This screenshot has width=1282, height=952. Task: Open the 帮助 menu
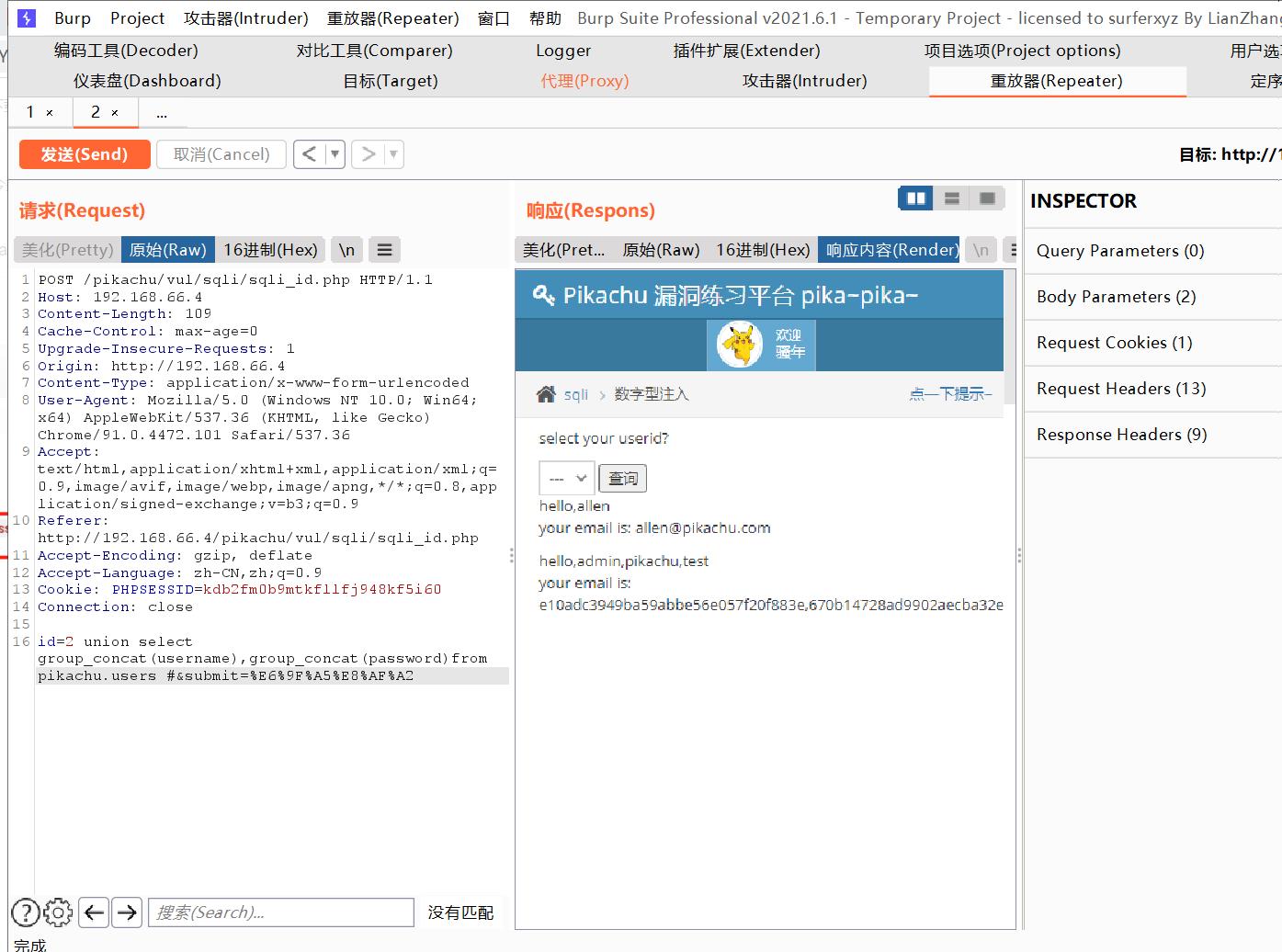[545, 18]
